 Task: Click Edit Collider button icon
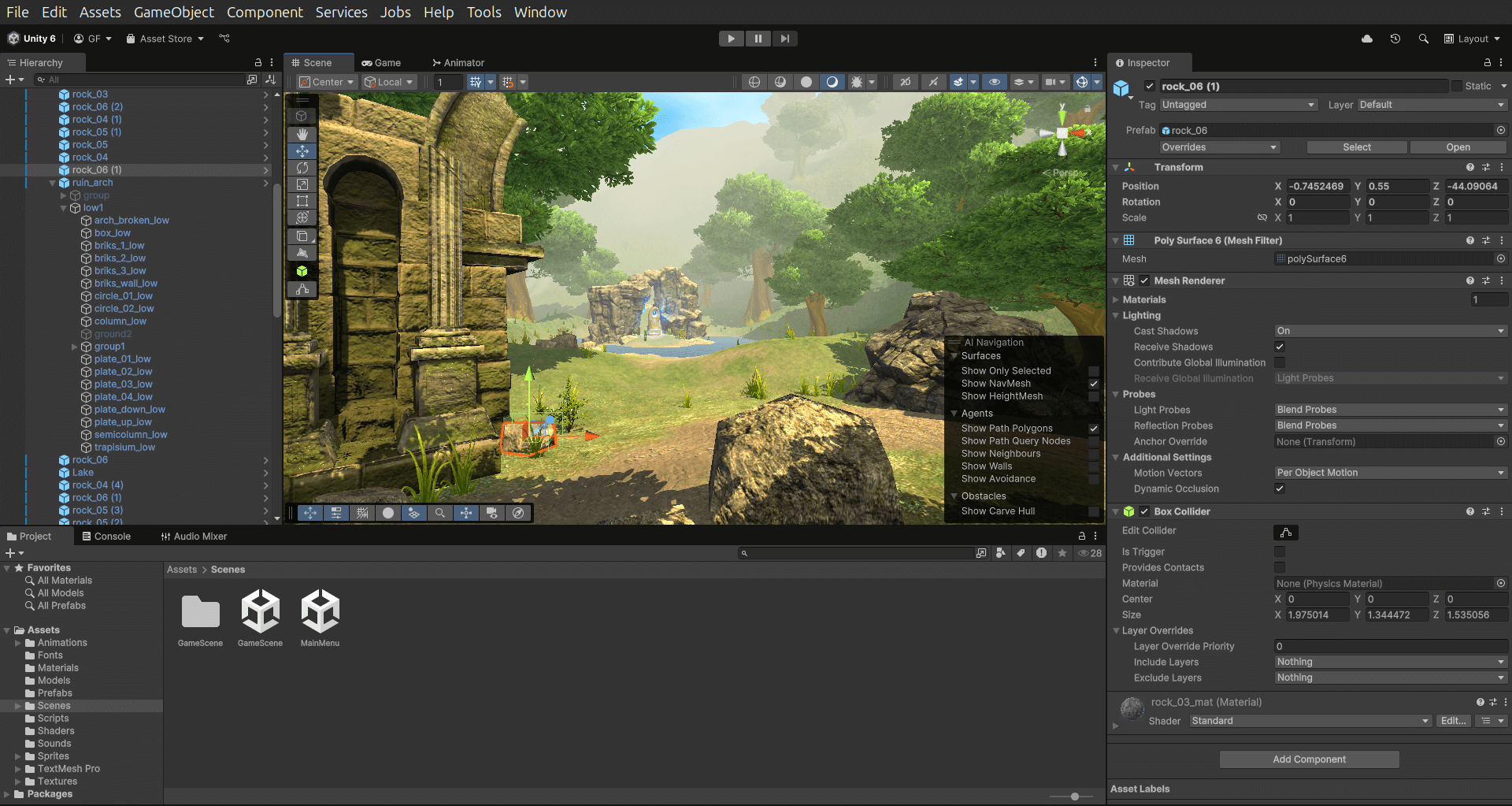[x=1286, y=533]
